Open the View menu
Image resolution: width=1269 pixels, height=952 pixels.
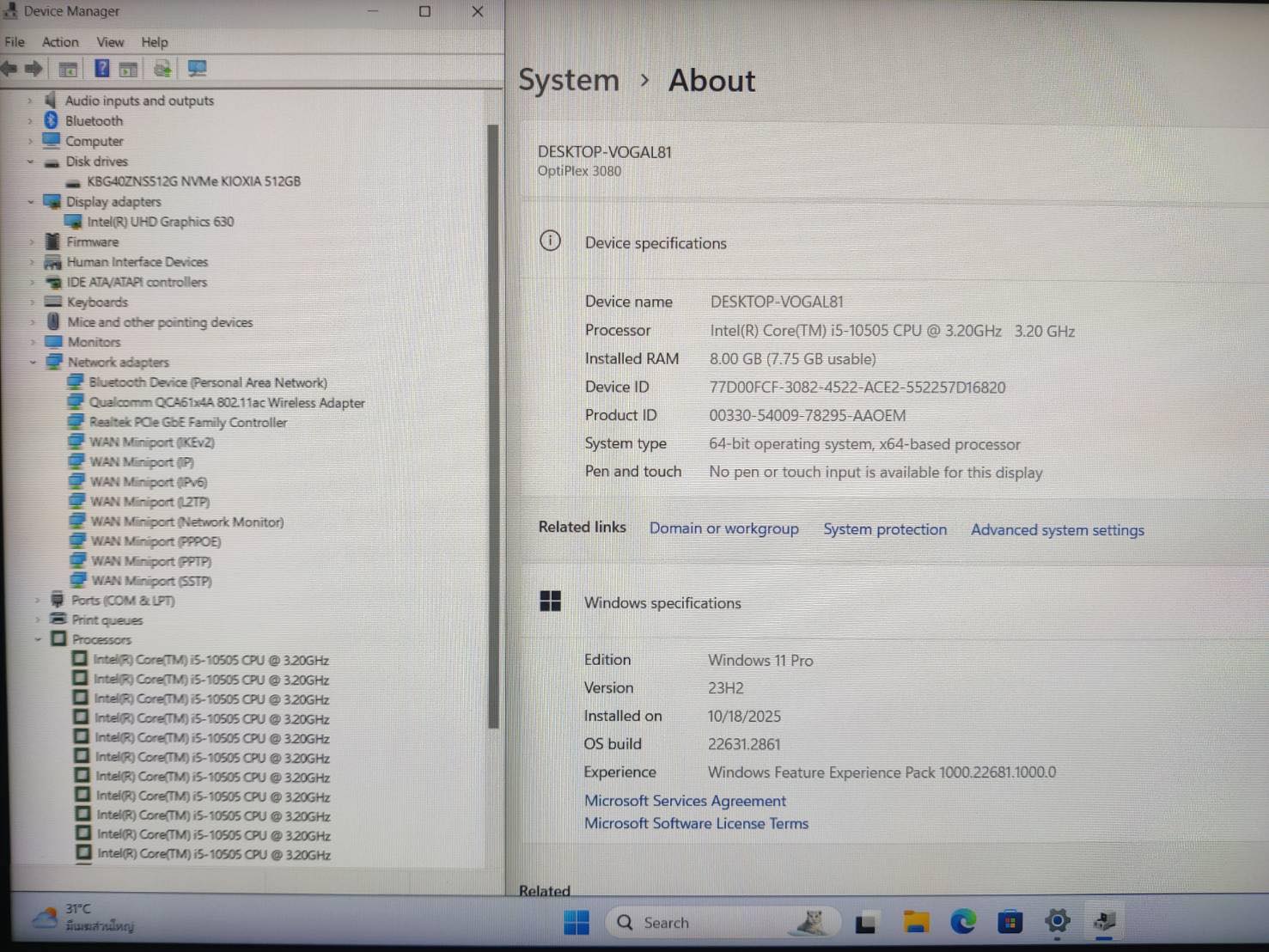pos(110,42)
